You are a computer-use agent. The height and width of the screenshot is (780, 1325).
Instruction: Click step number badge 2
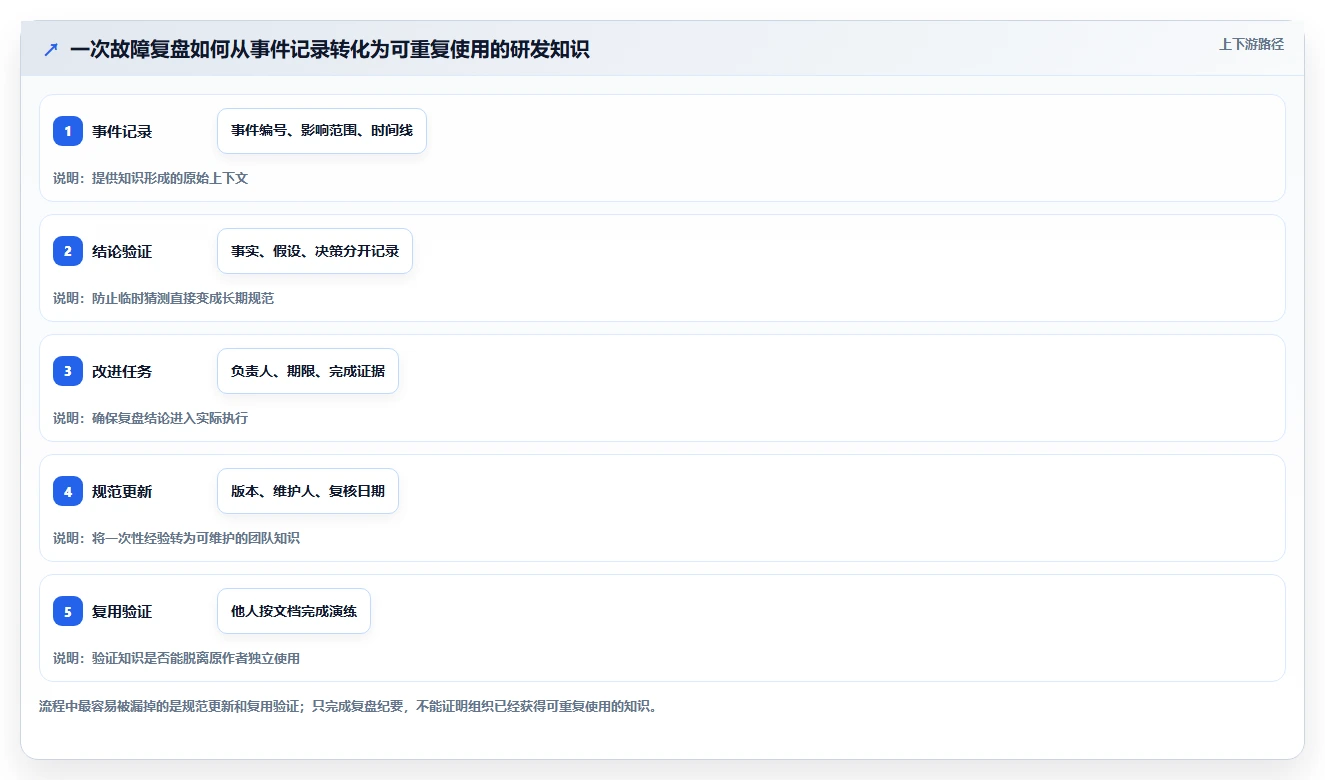tap(68, 251)
